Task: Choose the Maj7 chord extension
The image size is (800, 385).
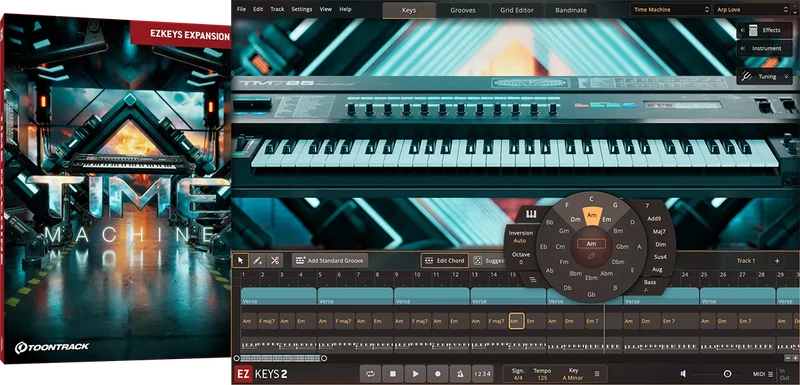Action: tap(659, 232)
